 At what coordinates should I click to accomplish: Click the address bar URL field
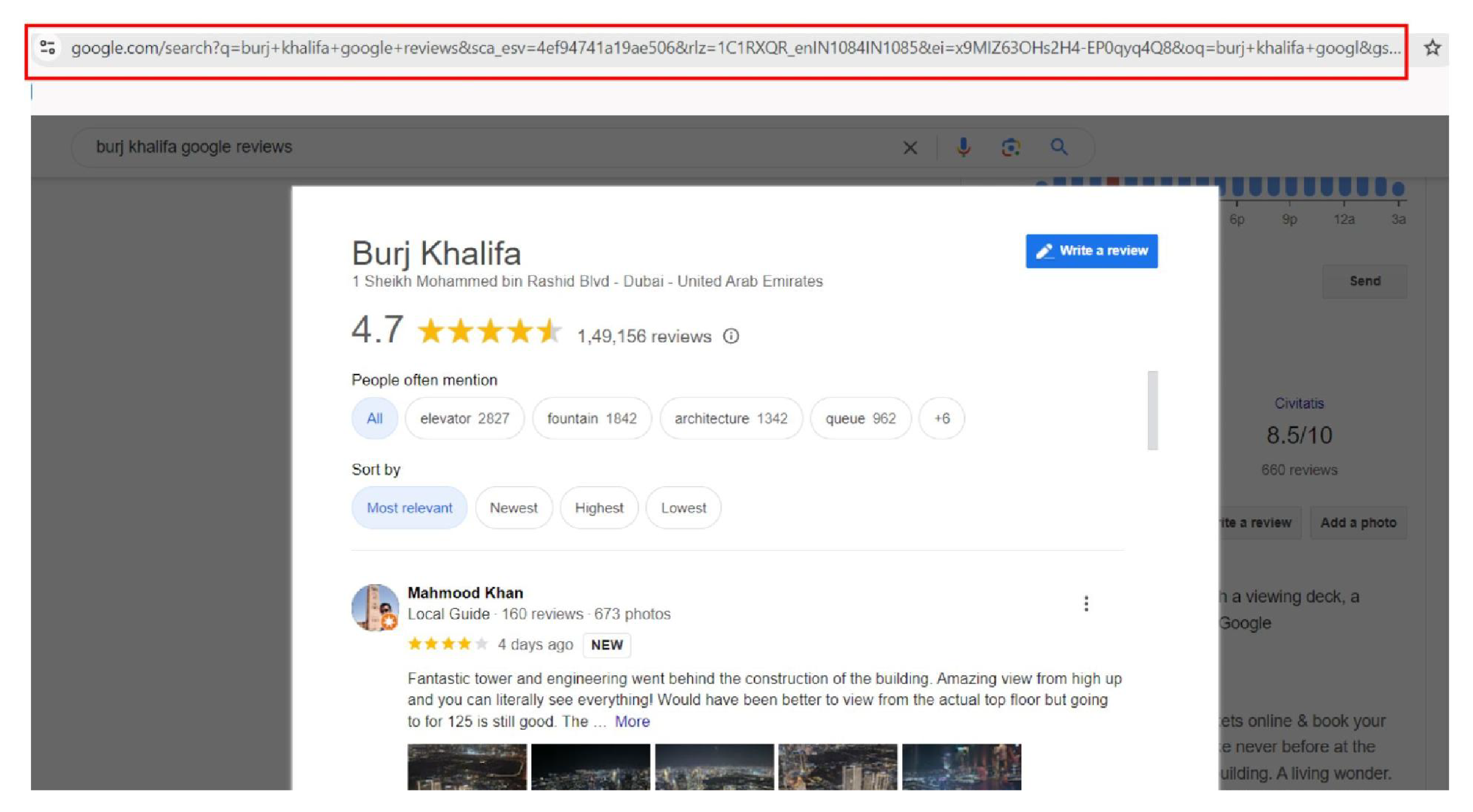(x=735, y=48)
